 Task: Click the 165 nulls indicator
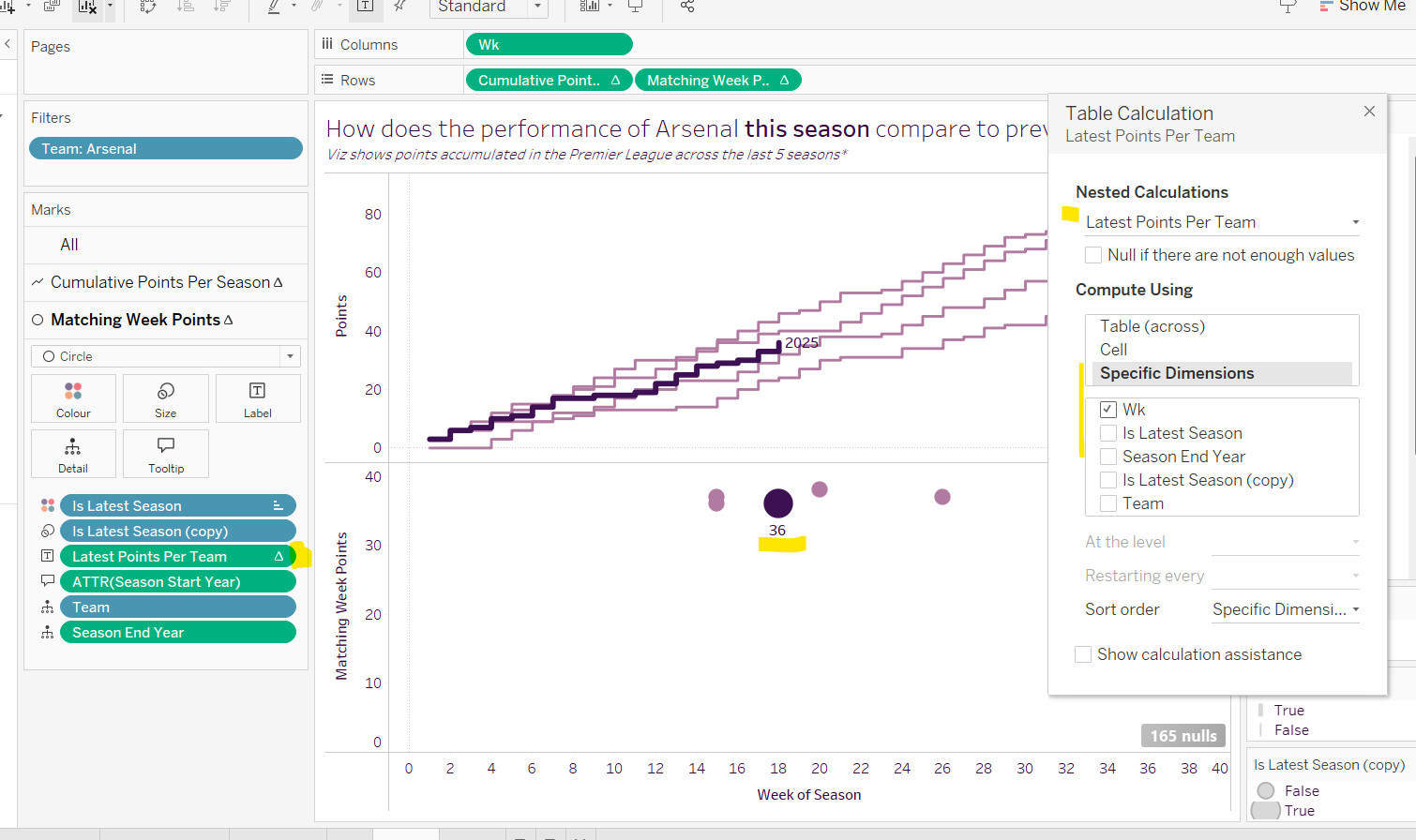[1183, 736]
